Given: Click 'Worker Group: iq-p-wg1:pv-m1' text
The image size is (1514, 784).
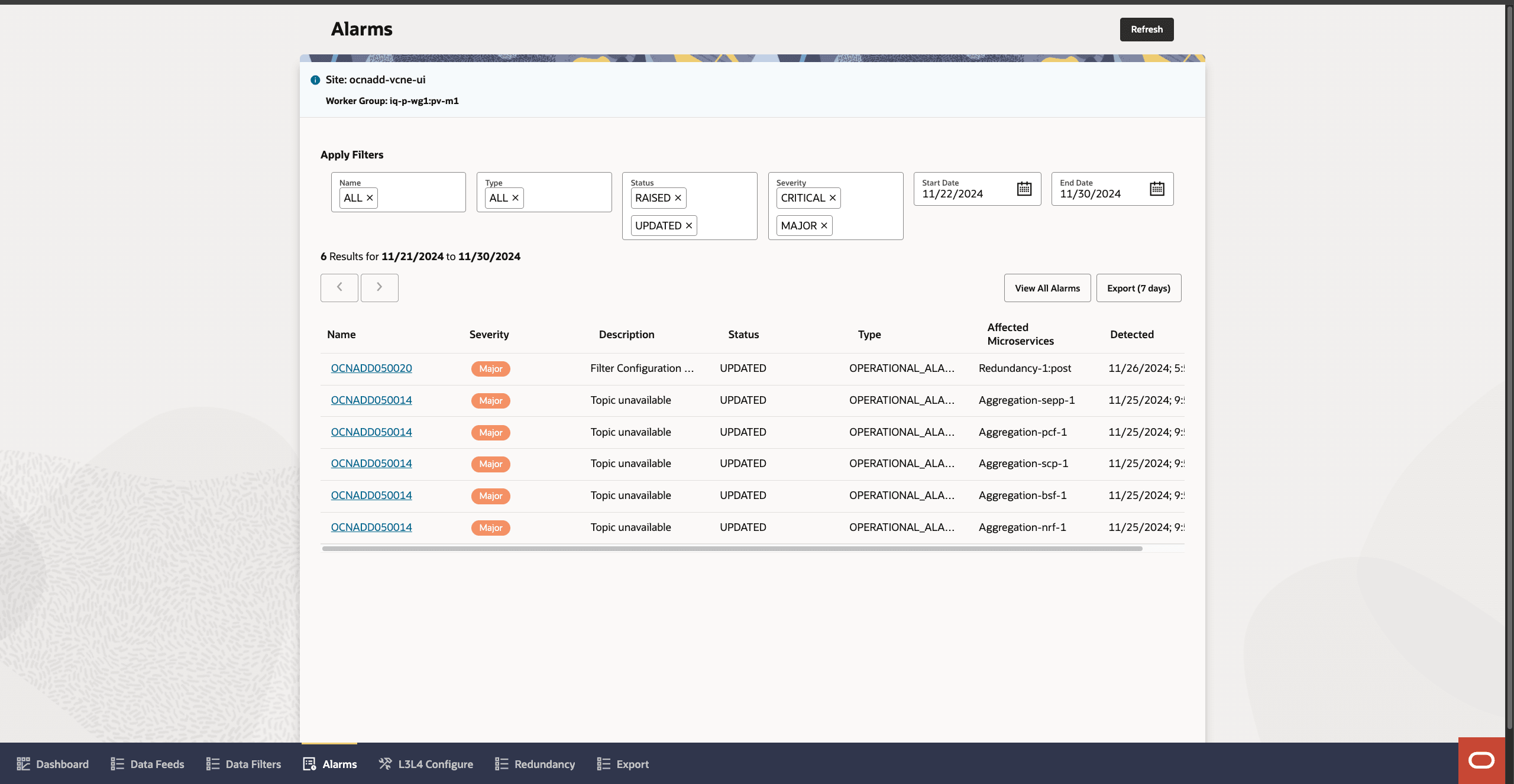Looking at the screenshot, I should coord(392,101).
